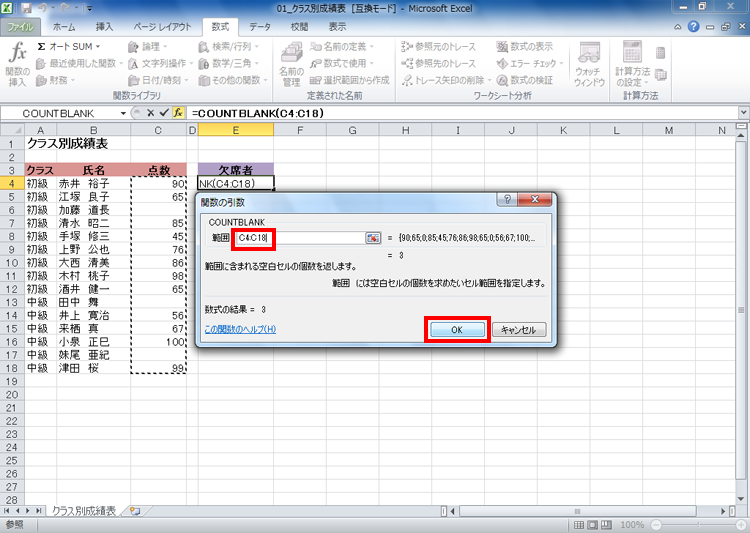750x533 pixels.
Task: Go to the first sheet navigation arrow
Action: [7, 511]
